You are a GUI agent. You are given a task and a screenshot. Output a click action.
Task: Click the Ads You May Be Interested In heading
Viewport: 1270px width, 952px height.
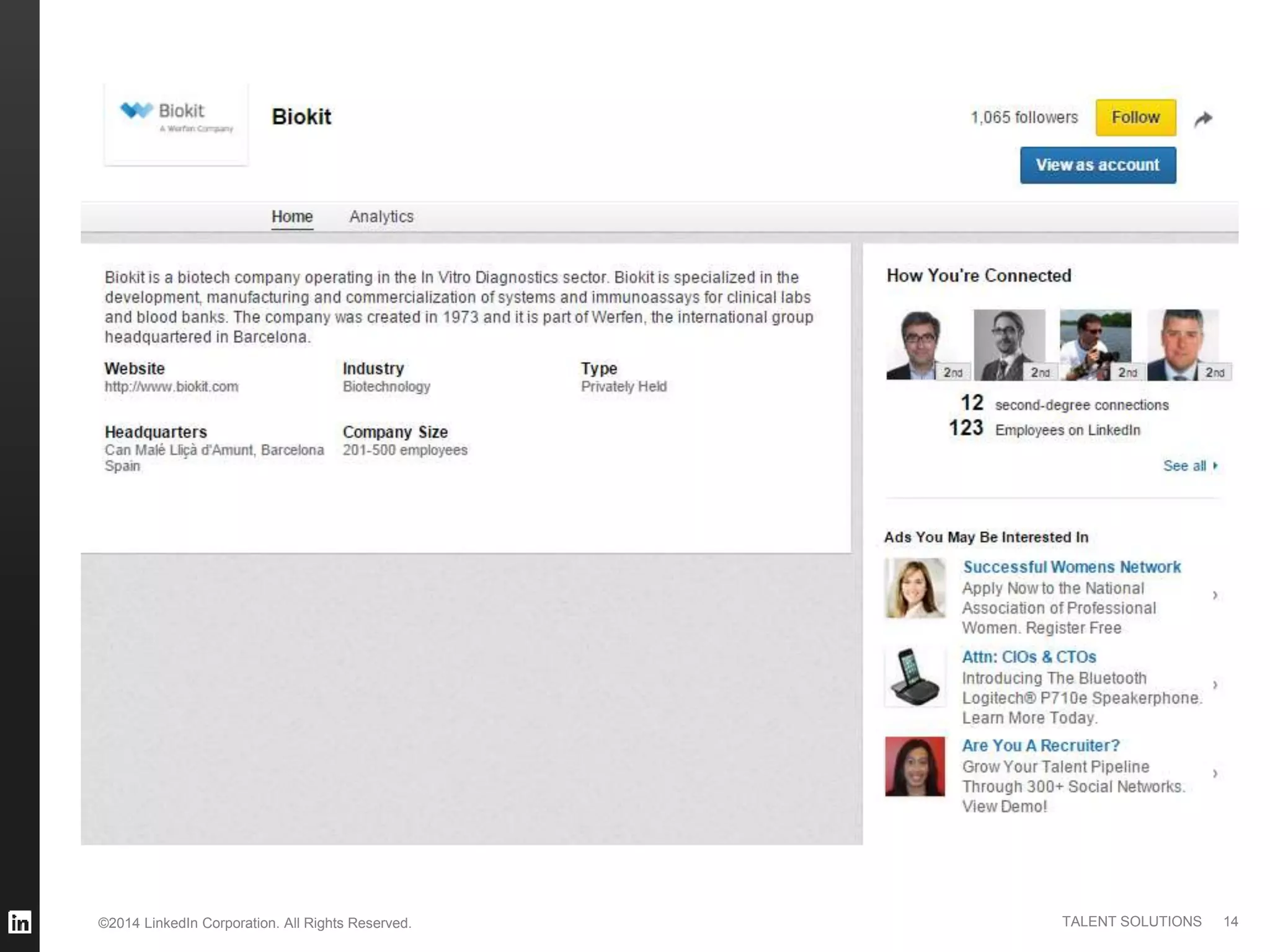(x=986, y=537)
